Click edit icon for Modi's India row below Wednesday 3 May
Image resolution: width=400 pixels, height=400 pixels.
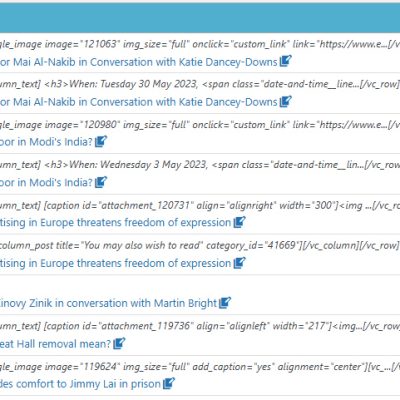click(101, 182)
